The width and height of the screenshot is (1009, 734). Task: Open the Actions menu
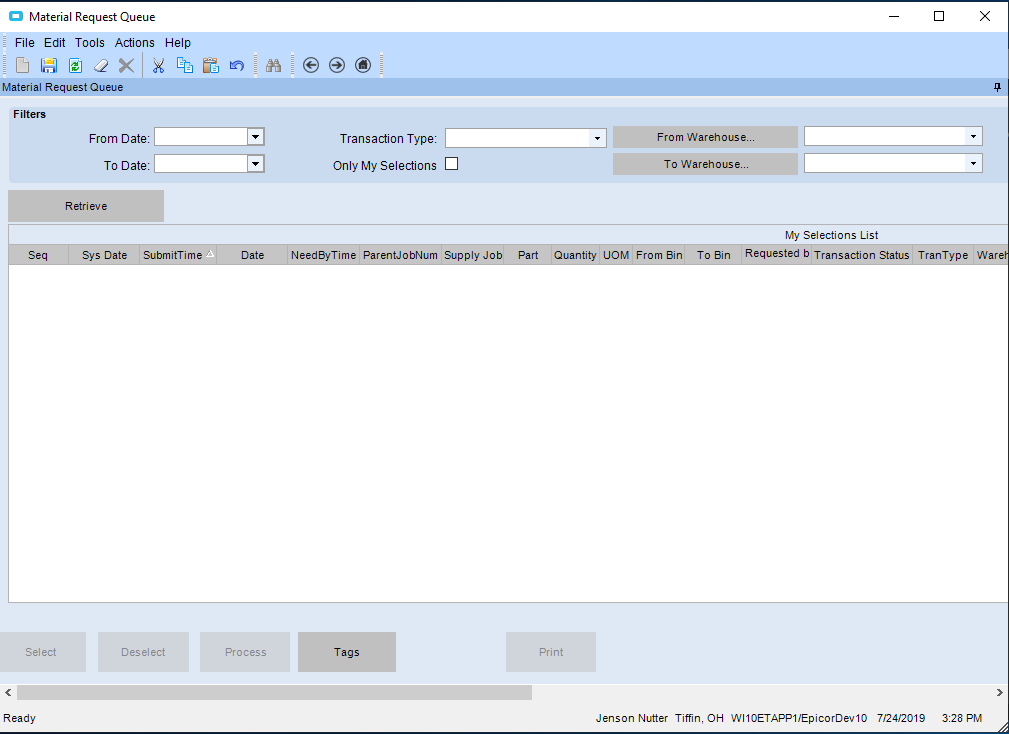pyautogui.click(x=134, y=42)
